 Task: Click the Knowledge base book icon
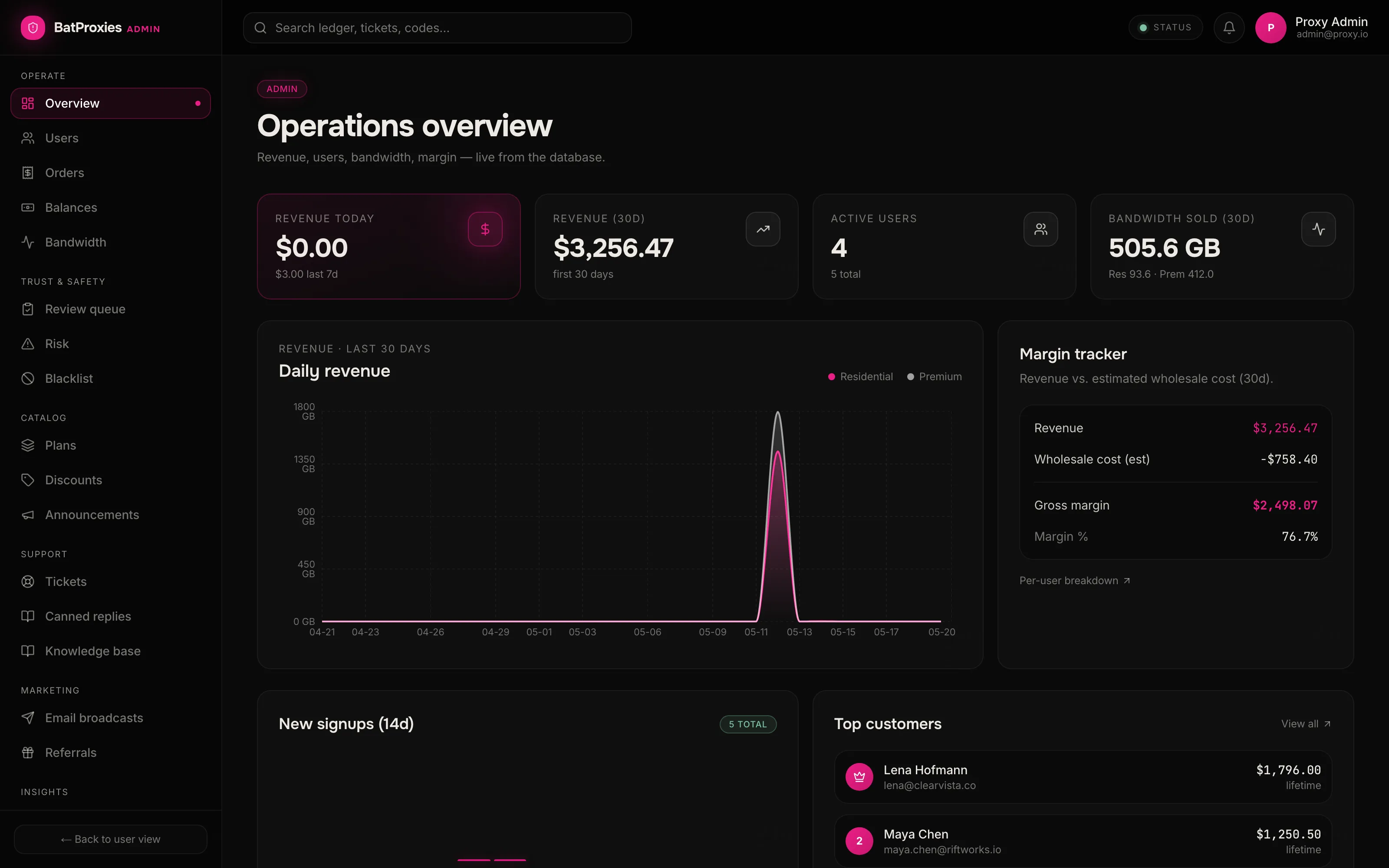[x=27, y=651]
